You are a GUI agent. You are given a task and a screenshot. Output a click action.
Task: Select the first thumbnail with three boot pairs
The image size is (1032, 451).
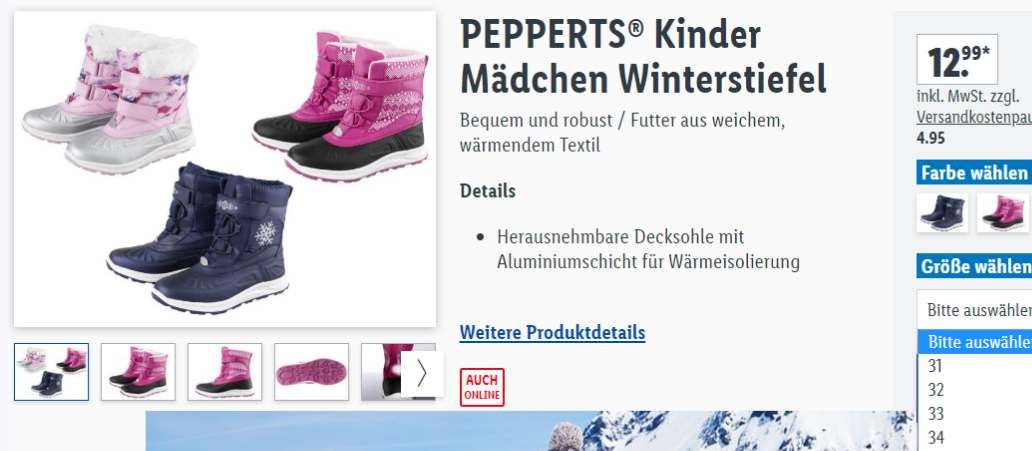coord(51,372)
